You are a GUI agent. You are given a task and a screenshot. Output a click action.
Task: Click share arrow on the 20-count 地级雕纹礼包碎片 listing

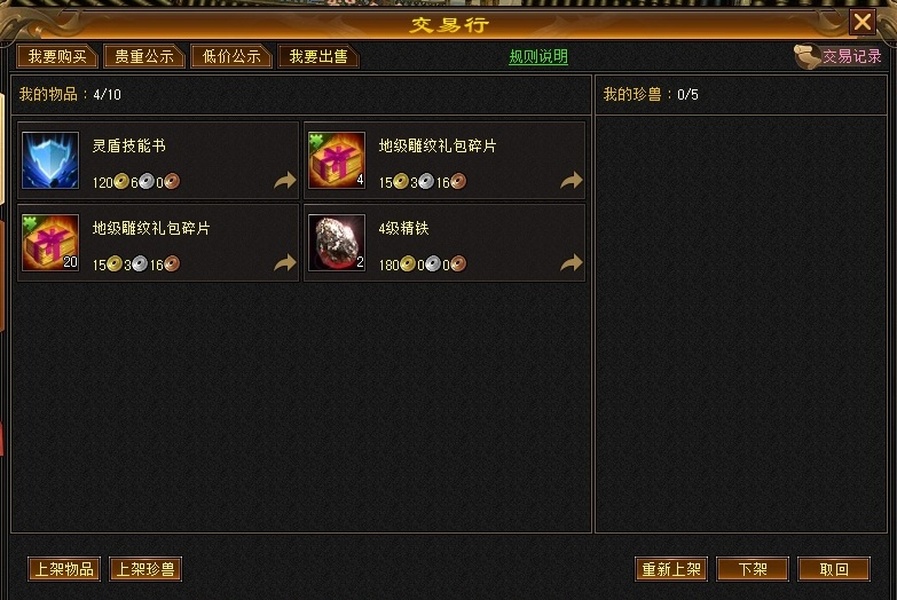click(x=285, y=263)
